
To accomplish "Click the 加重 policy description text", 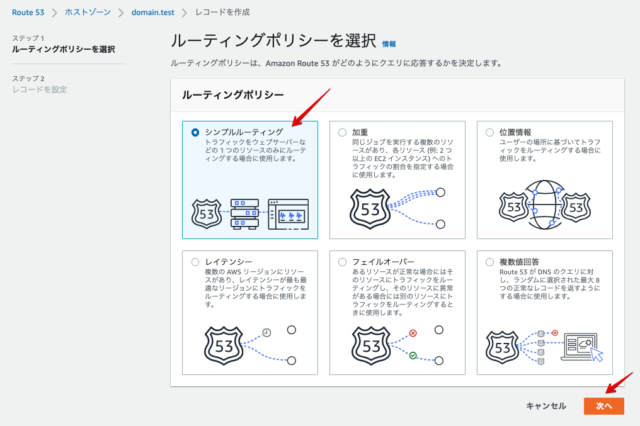I will click(403, 158).
